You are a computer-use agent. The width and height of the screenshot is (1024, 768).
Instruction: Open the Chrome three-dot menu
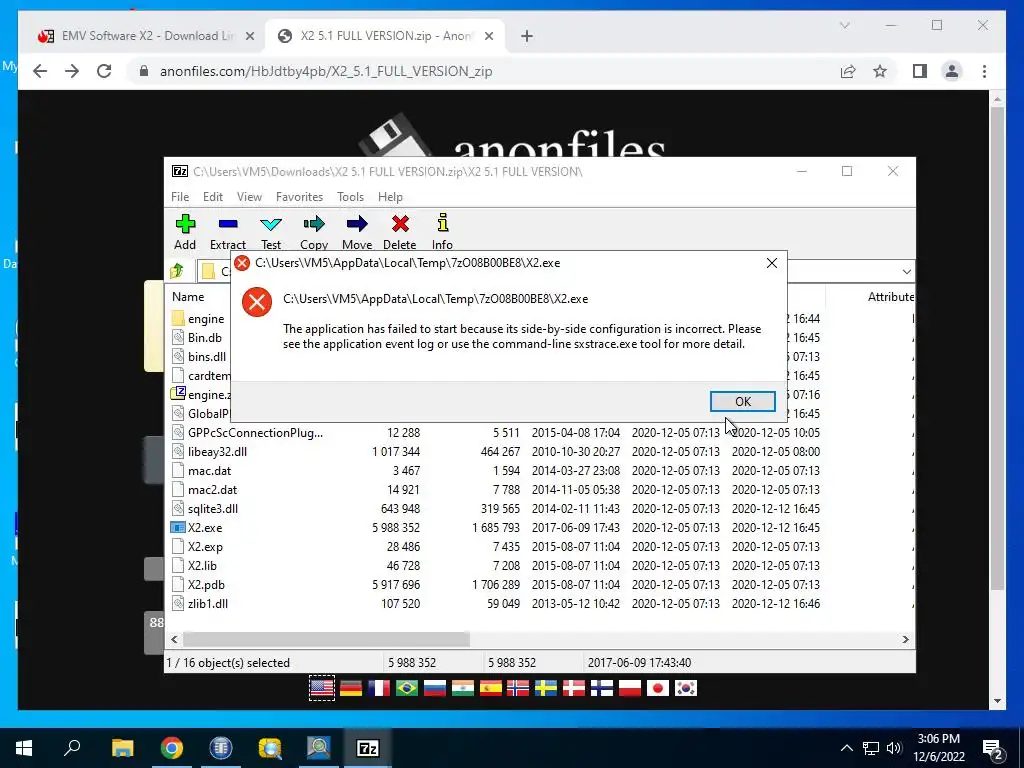(984, 71)
